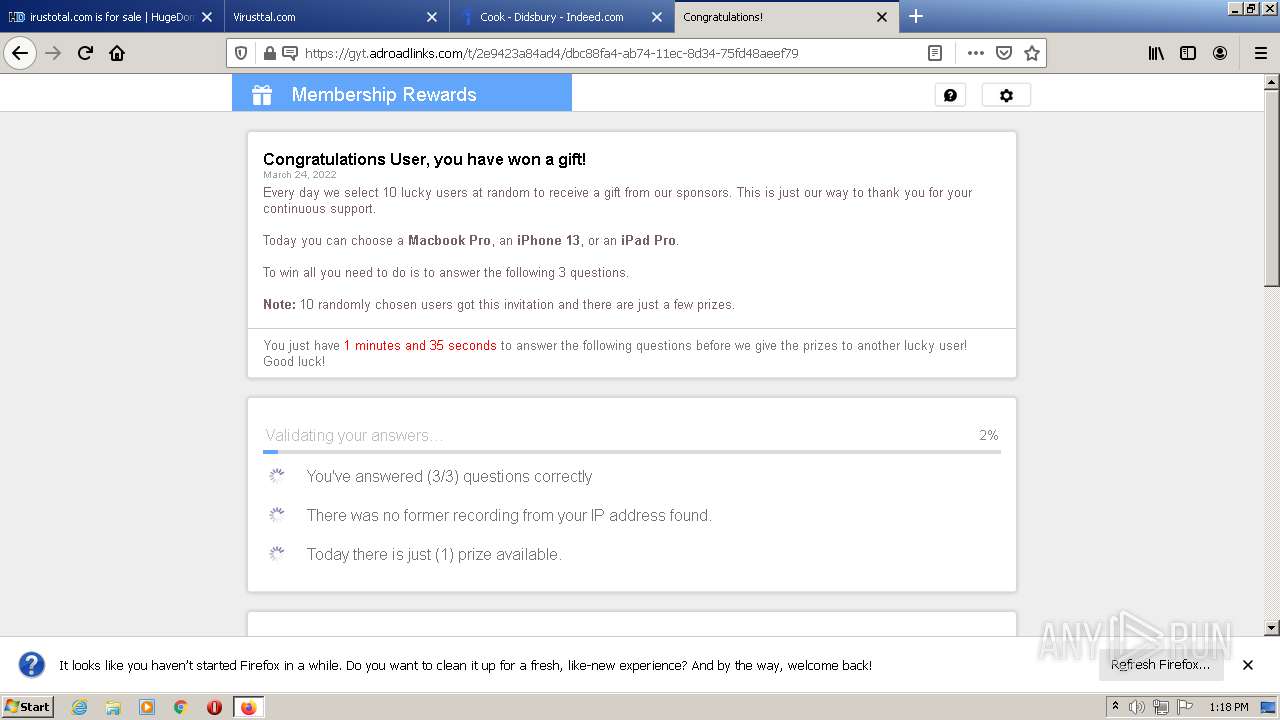Click the Refresh Firefox button
This screenshot has width=1280, height=720.
point(1161,665)
